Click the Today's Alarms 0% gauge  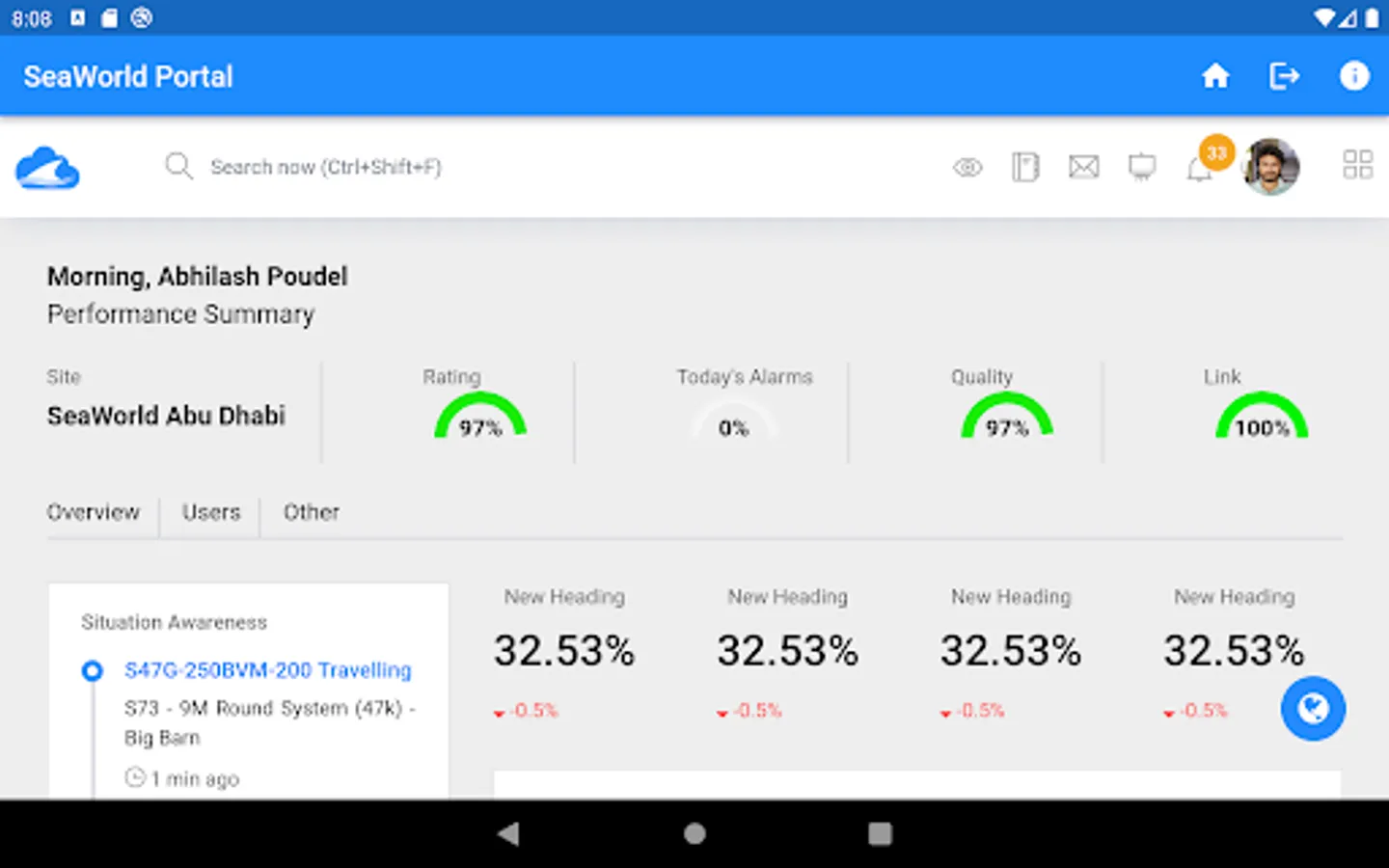(x=733, y=420)
